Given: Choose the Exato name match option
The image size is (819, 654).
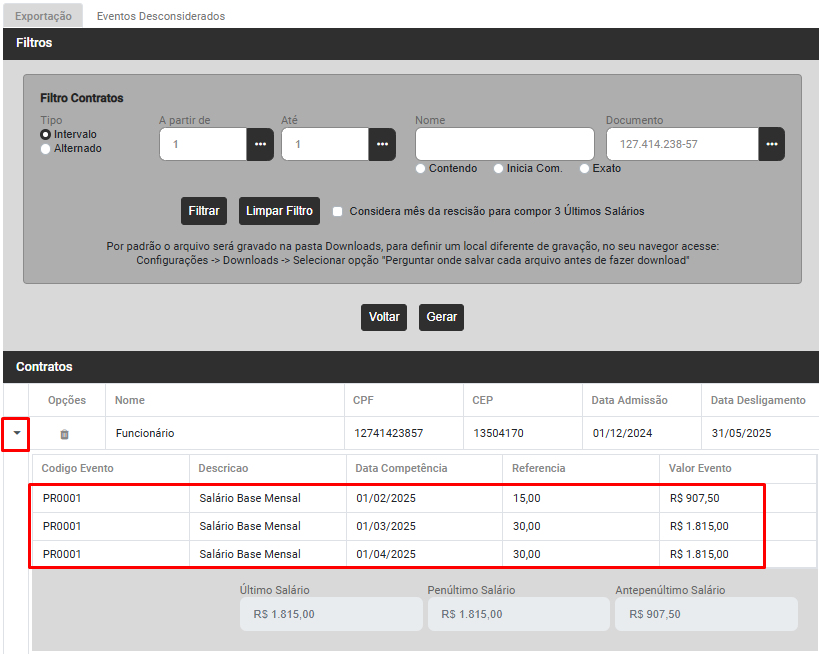Looking at the screenshot, I should click(x=585, y=169).
